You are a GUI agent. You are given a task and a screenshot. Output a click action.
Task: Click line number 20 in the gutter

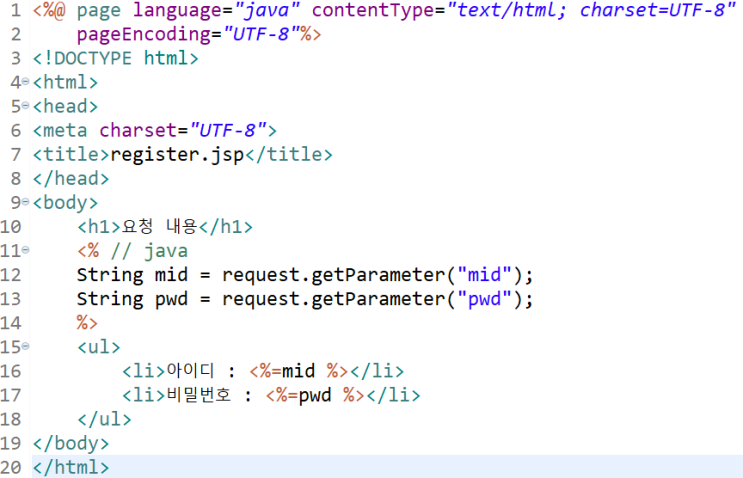[11, 468]
